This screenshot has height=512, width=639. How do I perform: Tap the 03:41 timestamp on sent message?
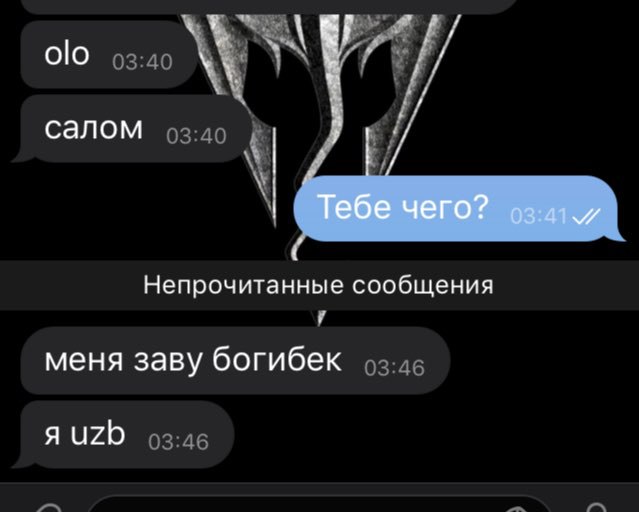click(538, 216)
